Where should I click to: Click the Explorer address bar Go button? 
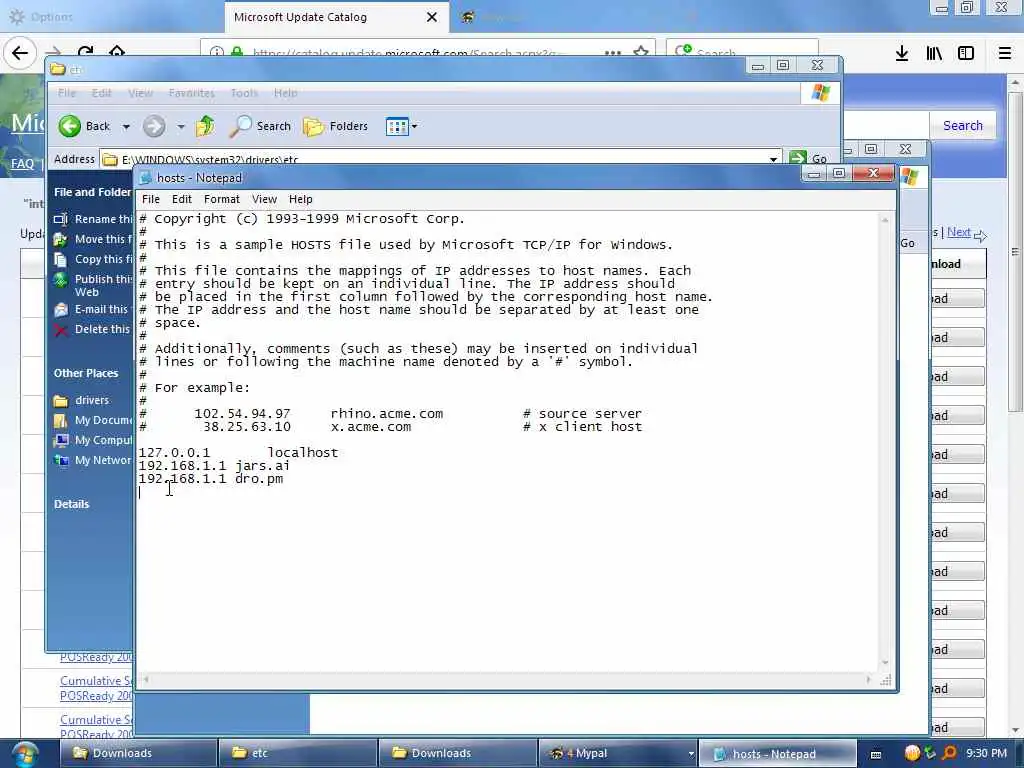coord(808,158)
